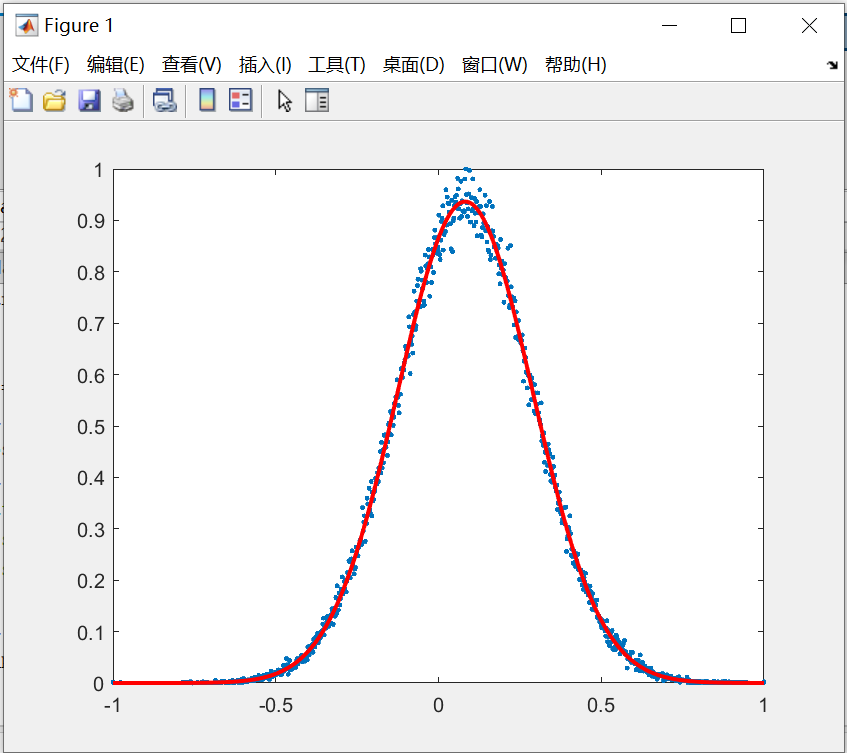Open the 工具(T) menu
Screen dimensions: 847x753
click(337, 65)
